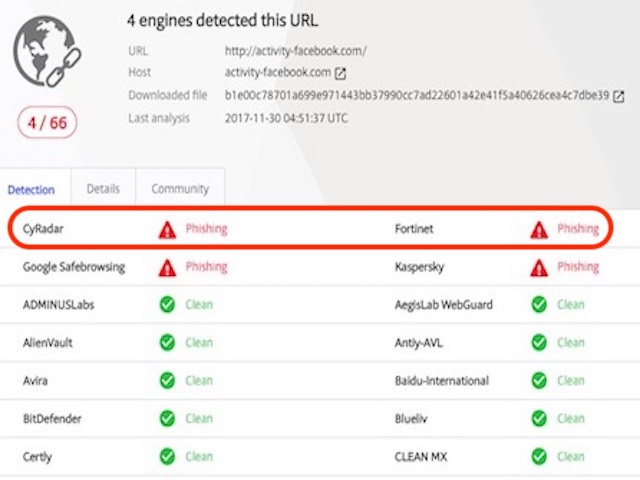640x480 pixels.
Task: Click Avira green clean checkmark icon
Action: [x=167, y=380]
